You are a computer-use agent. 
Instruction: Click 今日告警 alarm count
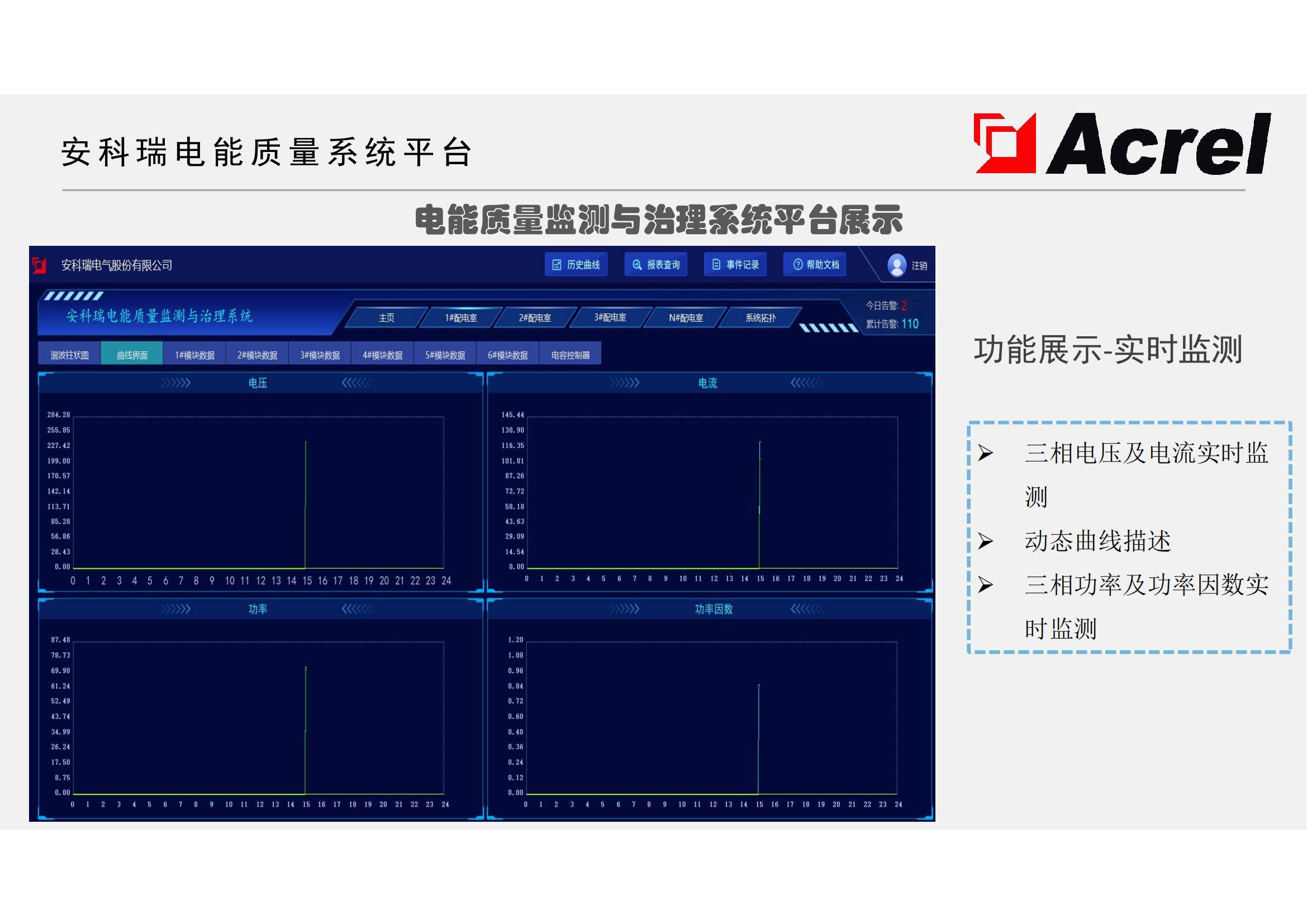[886, 306]
